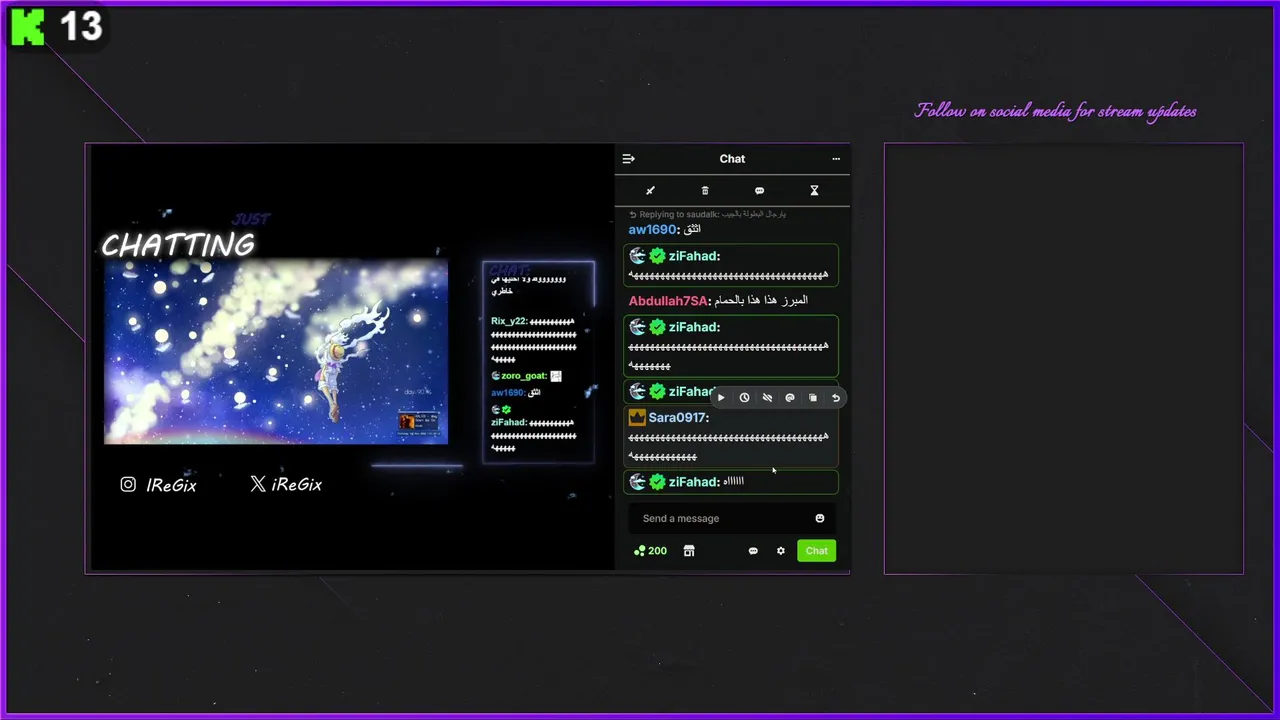The width and height of the screenshot is (1280, 720).
Task: Click the copy message icon in the hover bar
Action: (813, 398)
